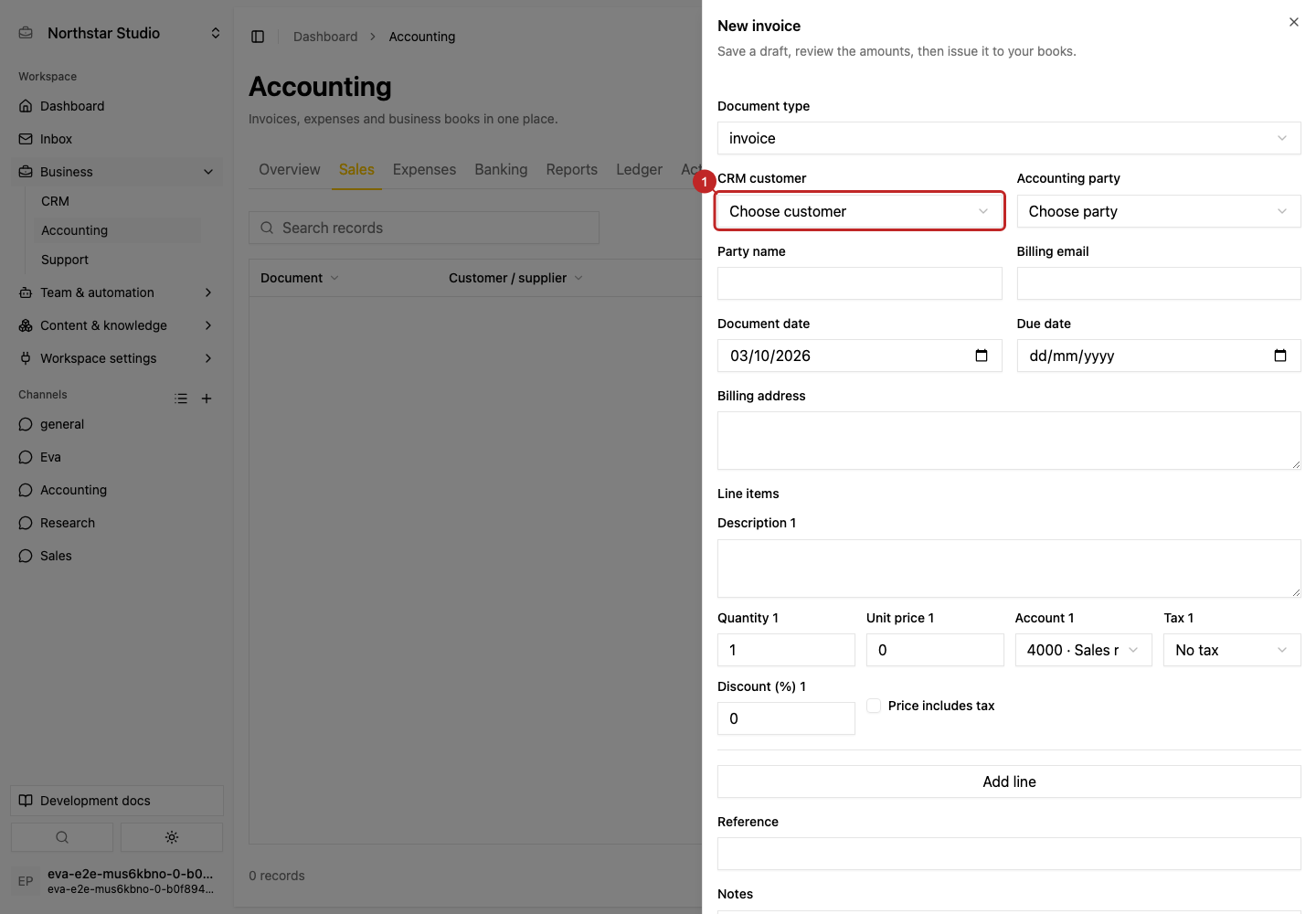Image resolution: width=1316 pixels, height=914 pixels.
Task: Click the search magnifier button in sidebar footer
Action: point(62,837)
